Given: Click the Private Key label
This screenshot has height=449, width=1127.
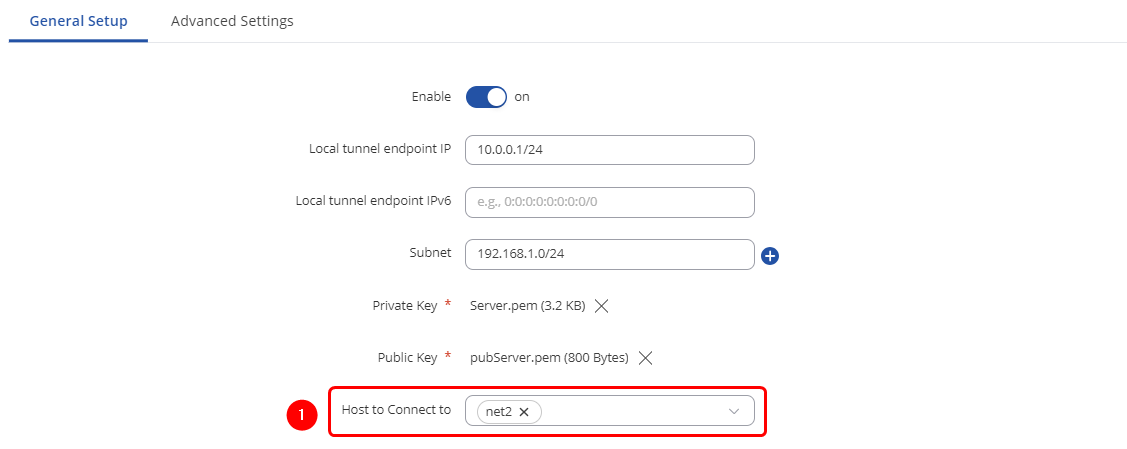Looking at the screenshot, I should [x=405, y=306].
